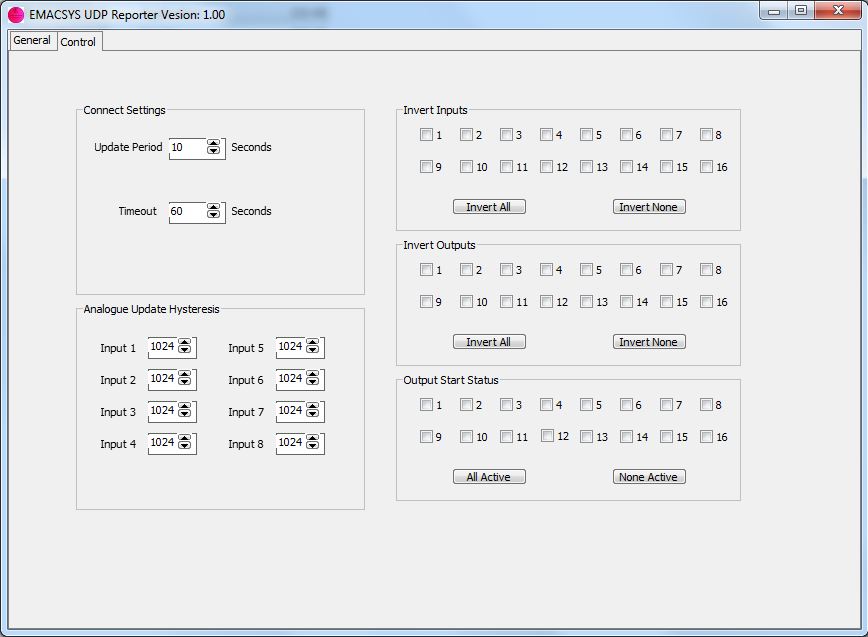The width and height of the screenshot is (868, 637).
Task: Increase Input 1 hysteresis value
Action: tap(185, 343)
